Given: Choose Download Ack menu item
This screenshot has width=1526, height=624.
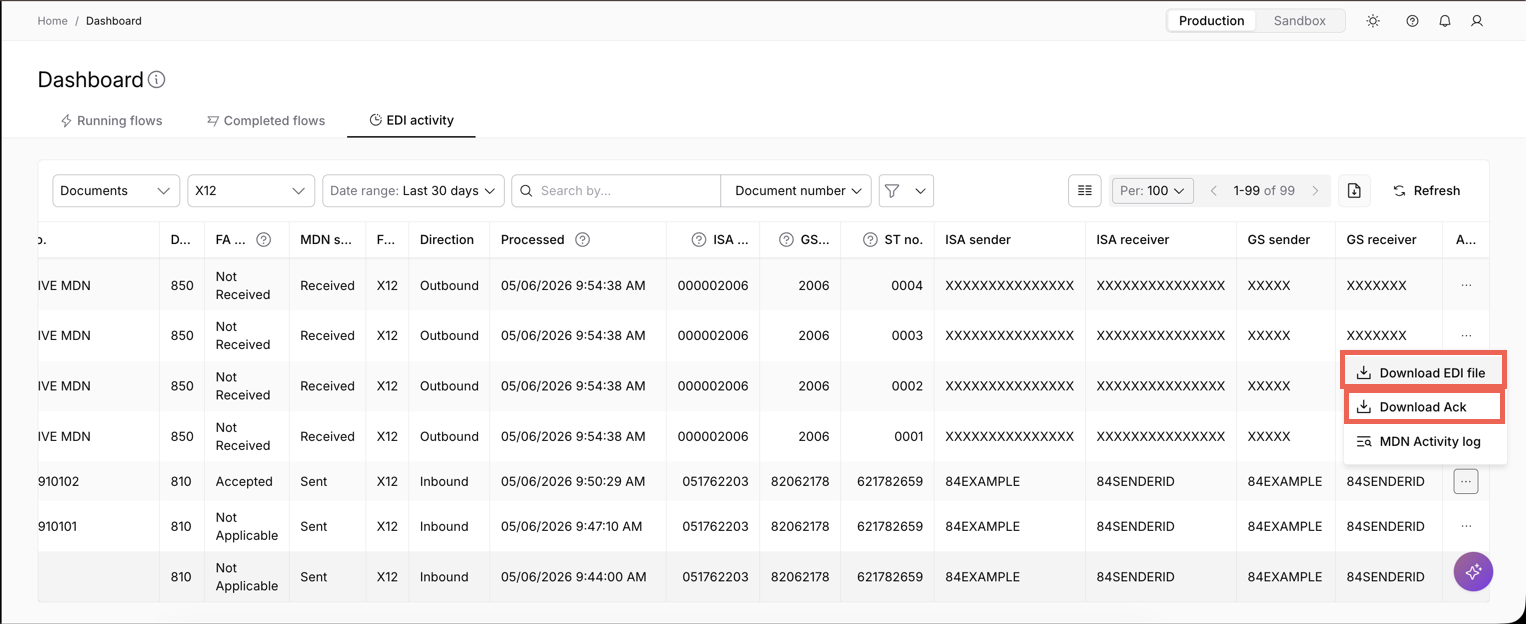Looking at the screenshot, I should 1425,407.
